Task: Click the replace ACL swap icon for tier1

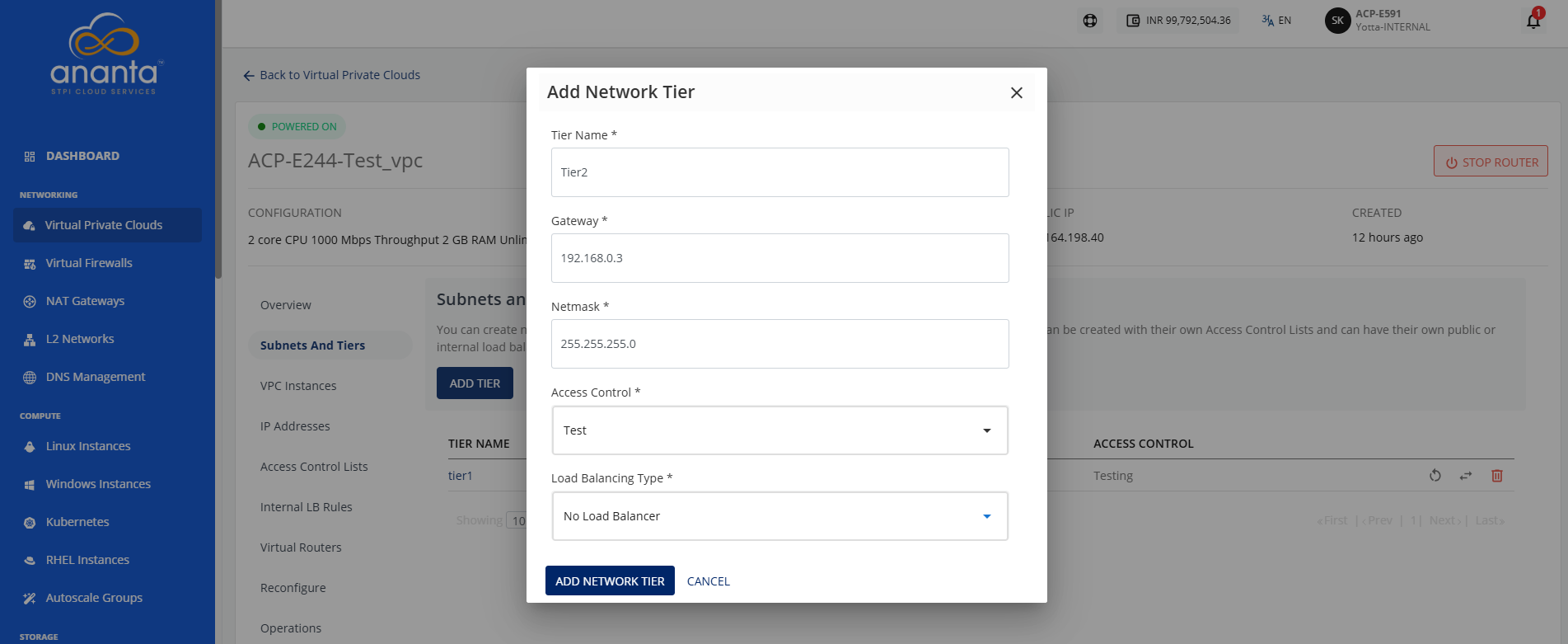Action: [x=1466, y=476]
